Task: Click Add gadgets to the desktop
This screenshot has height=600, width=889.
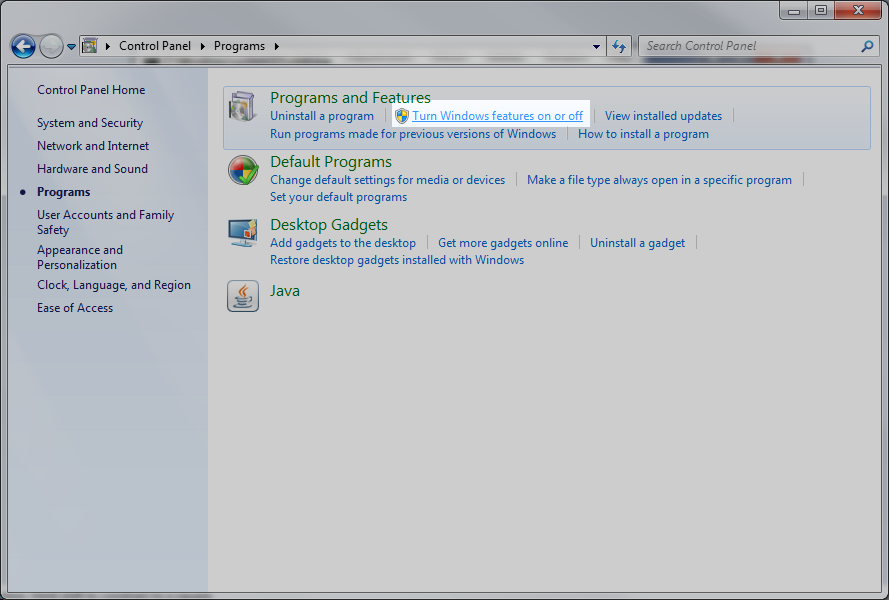Action: [343, 243]
